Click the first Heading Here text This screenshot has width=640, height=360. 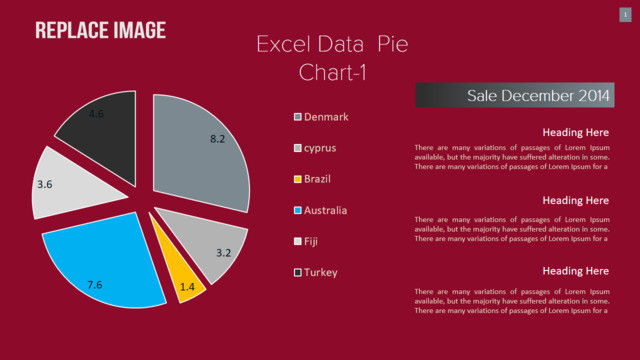point(576,132)
